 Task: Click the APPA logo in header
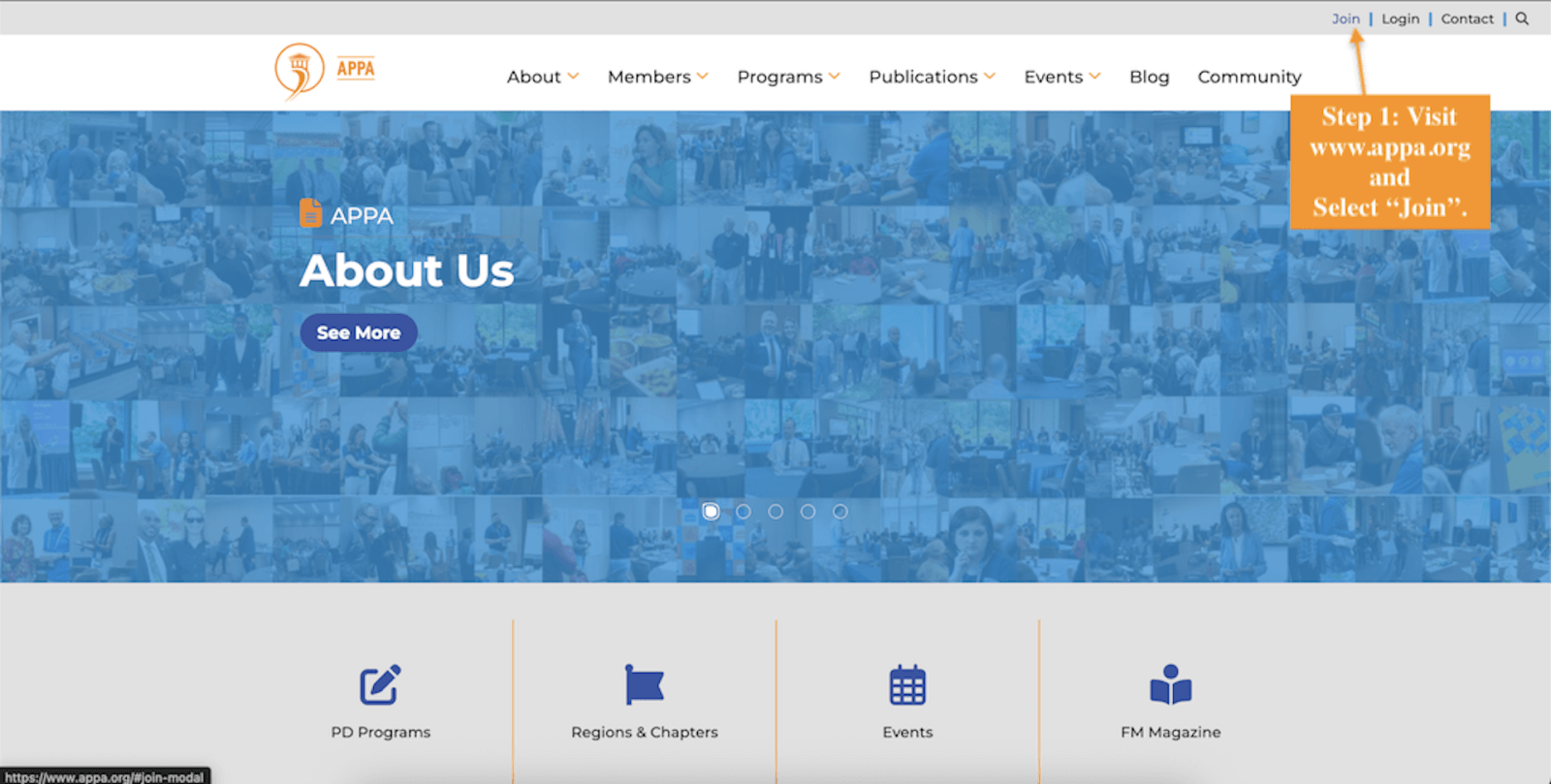[x=325, y=71]
